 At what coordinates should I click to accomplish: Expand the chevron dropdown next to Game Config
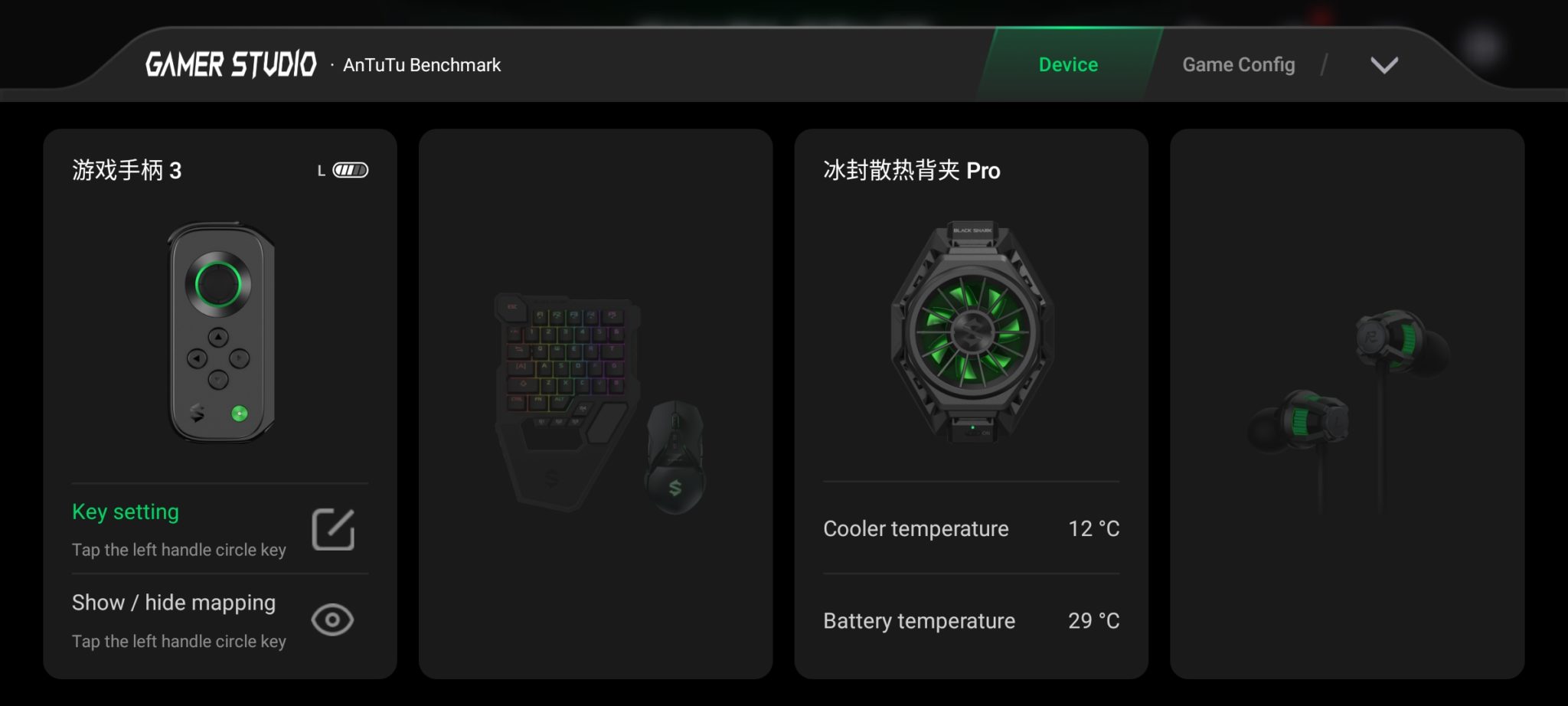(1384, 65)
